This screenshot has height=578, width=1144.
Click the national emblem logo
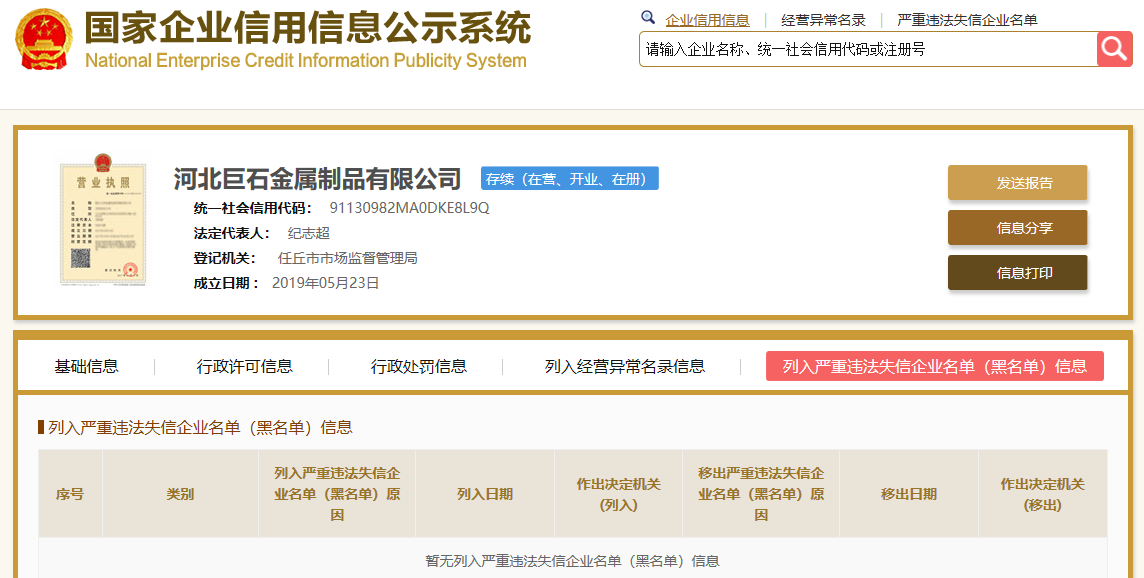coord(44,39)
